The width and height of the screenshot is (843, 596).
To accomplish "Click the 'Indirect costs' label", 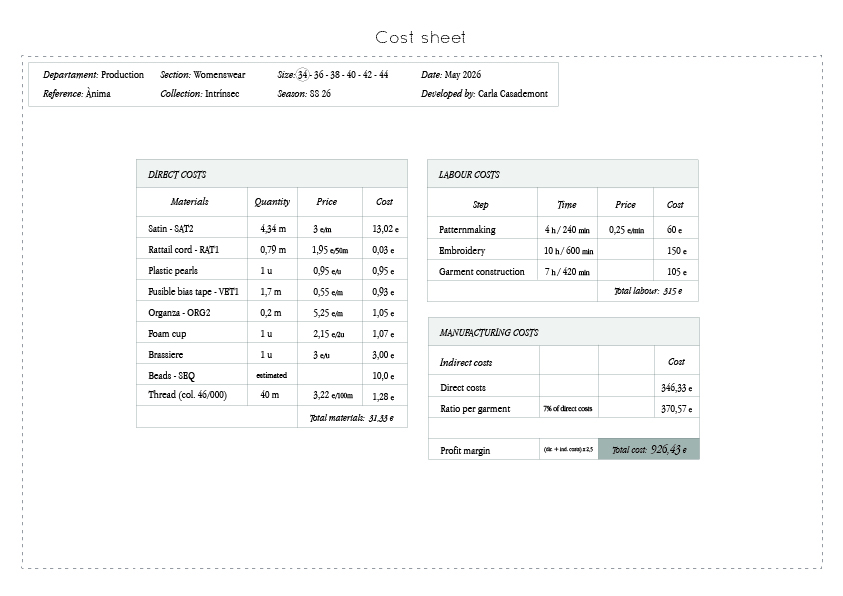I will point(466,362).
